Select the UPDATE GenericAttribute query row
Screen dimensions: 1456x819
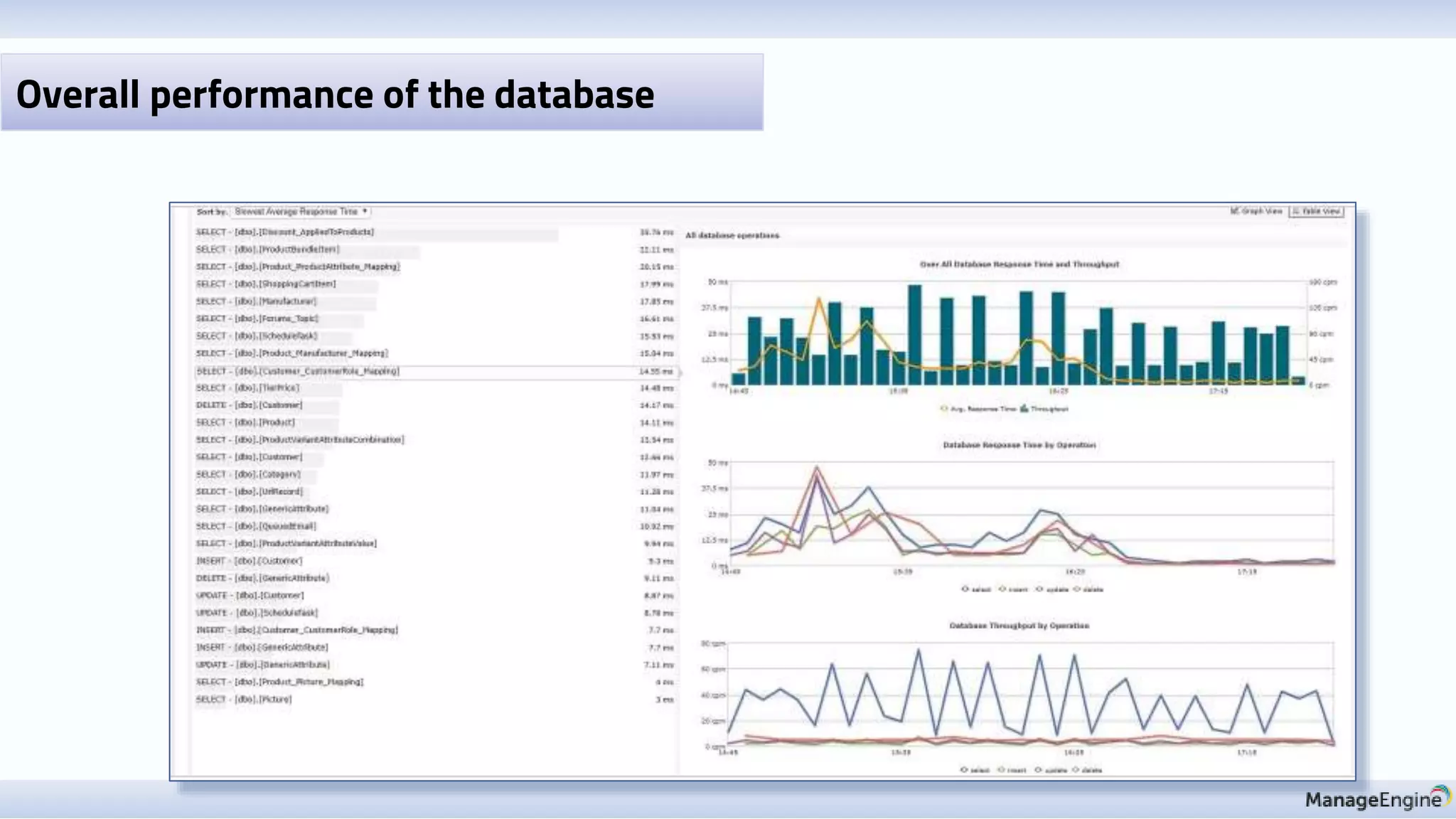pos(434,665)
